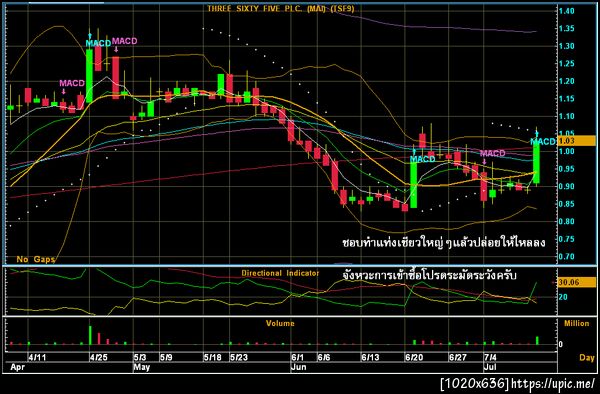
Task: Select the 7/4 date marker
Action: click(490, 358)
